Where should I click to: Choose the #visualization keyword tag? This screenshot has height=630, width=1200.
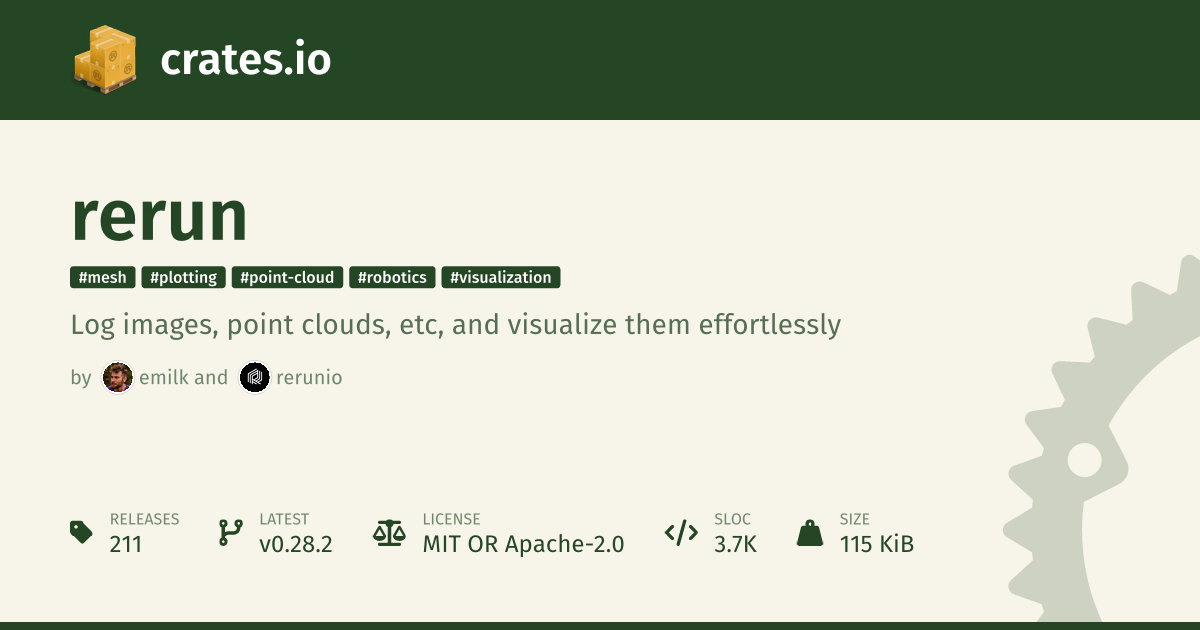tap(500, 277)
